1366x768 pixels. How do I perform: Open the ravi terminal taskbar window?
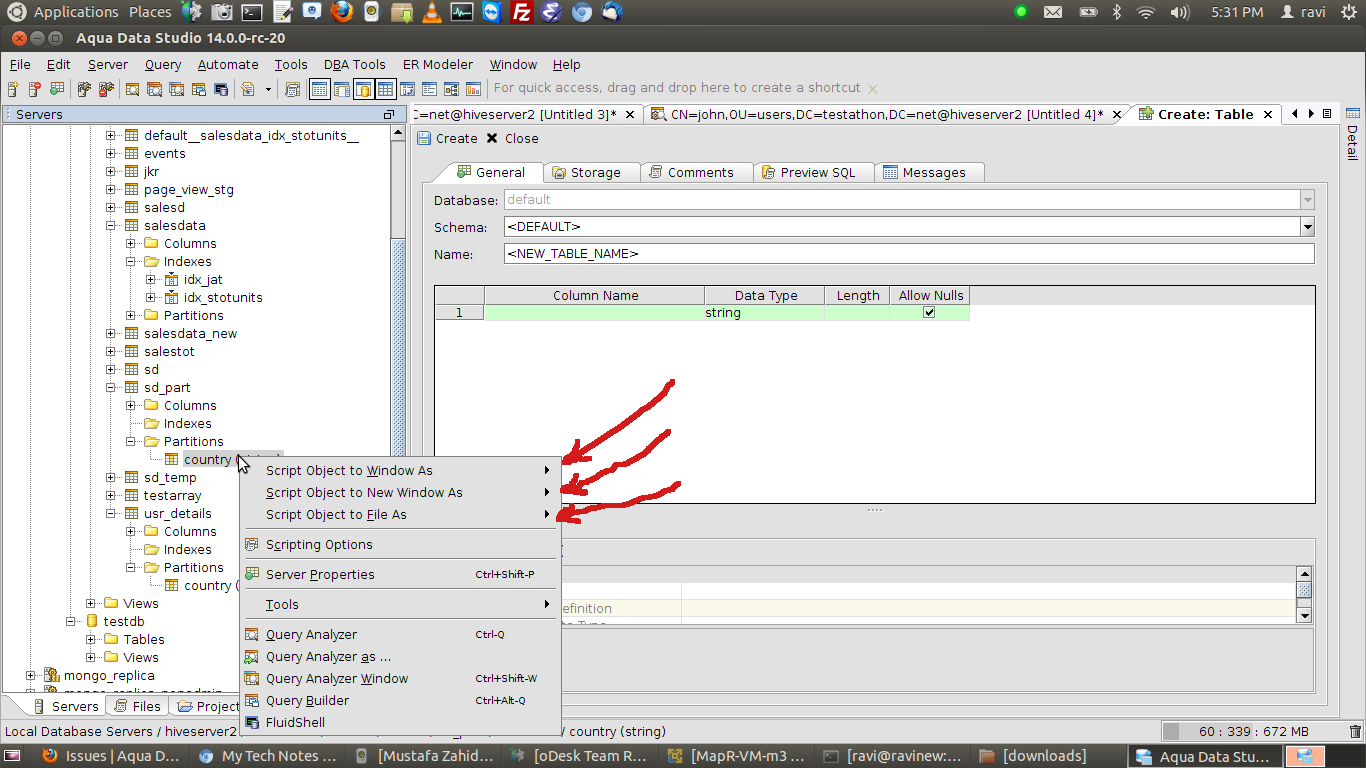tap(893, 756)
